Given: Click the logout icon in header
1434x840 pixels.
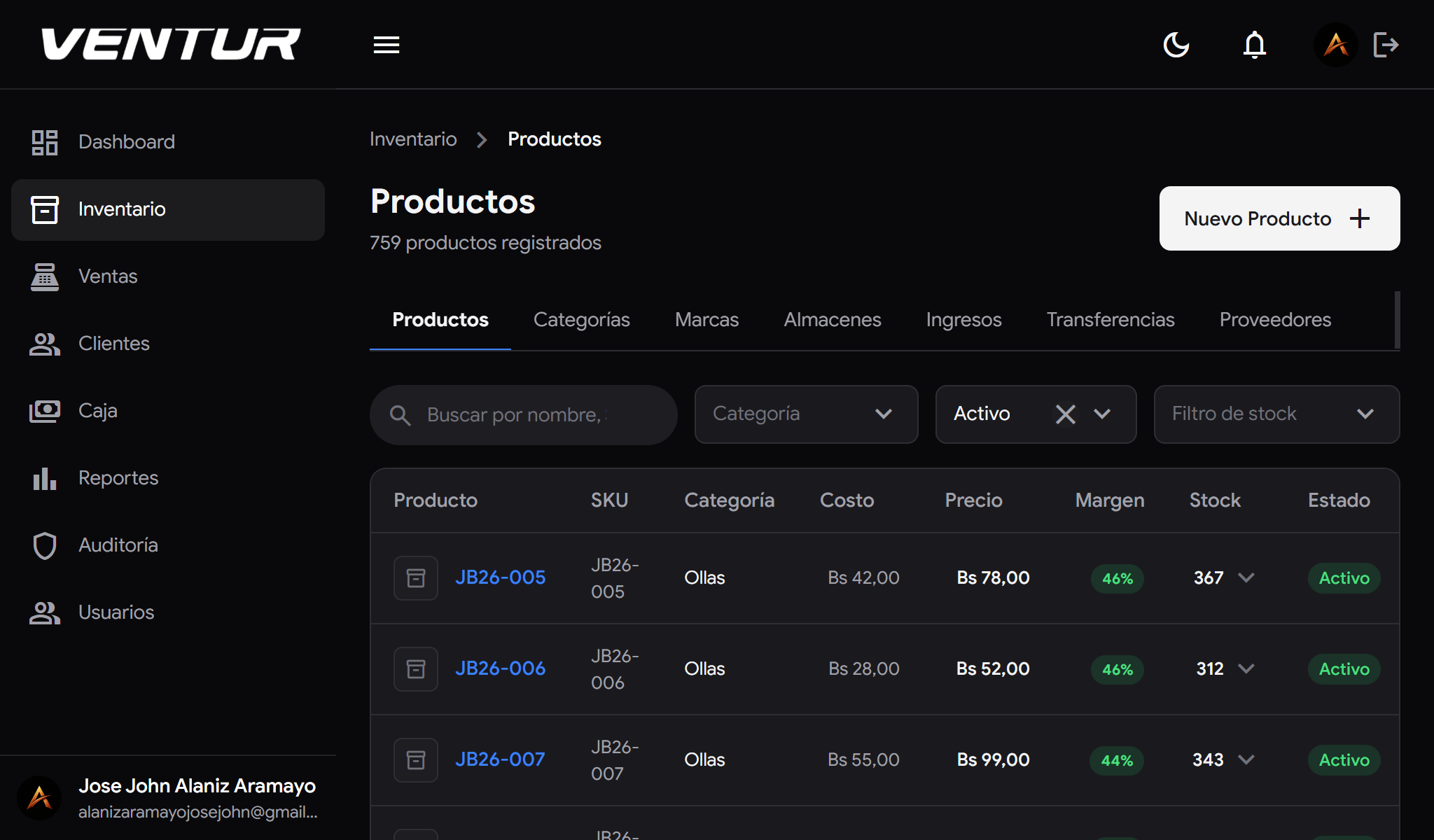Looking at the screenshot, I should point(1386,45).
